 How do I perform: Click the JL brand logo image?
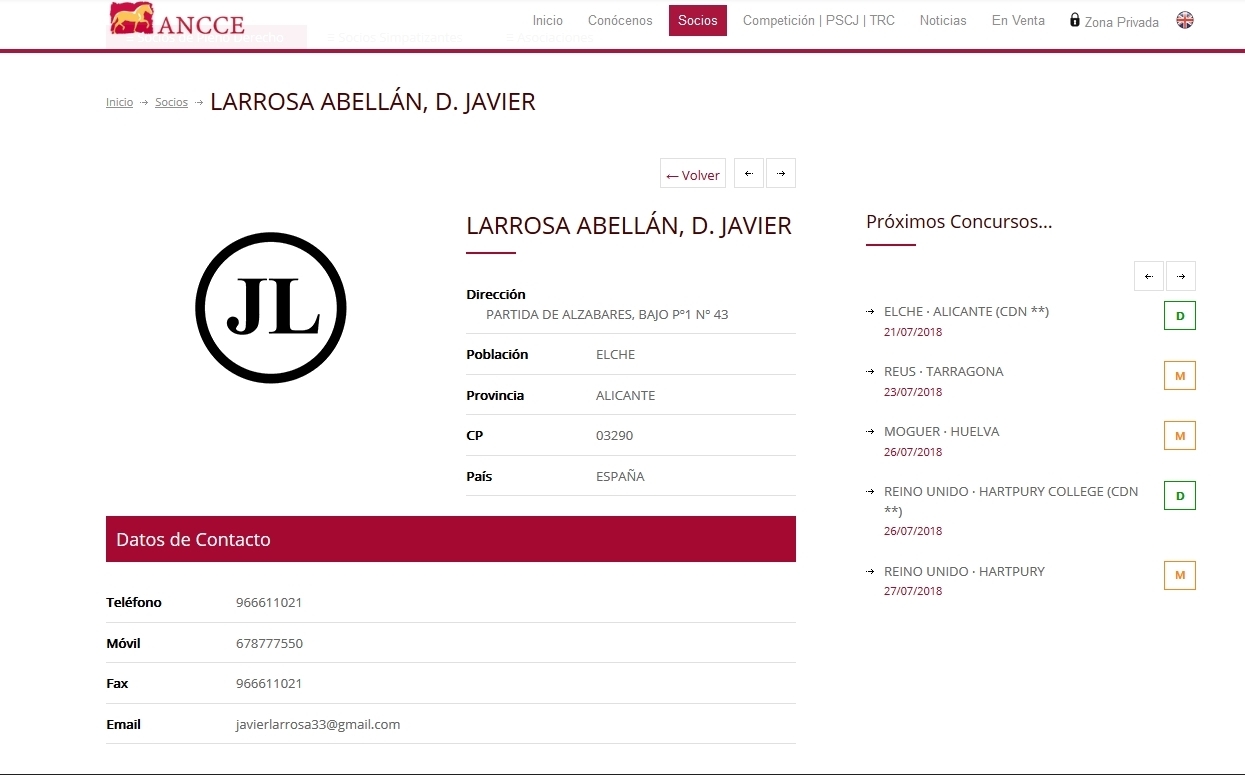tap(271, 308)
